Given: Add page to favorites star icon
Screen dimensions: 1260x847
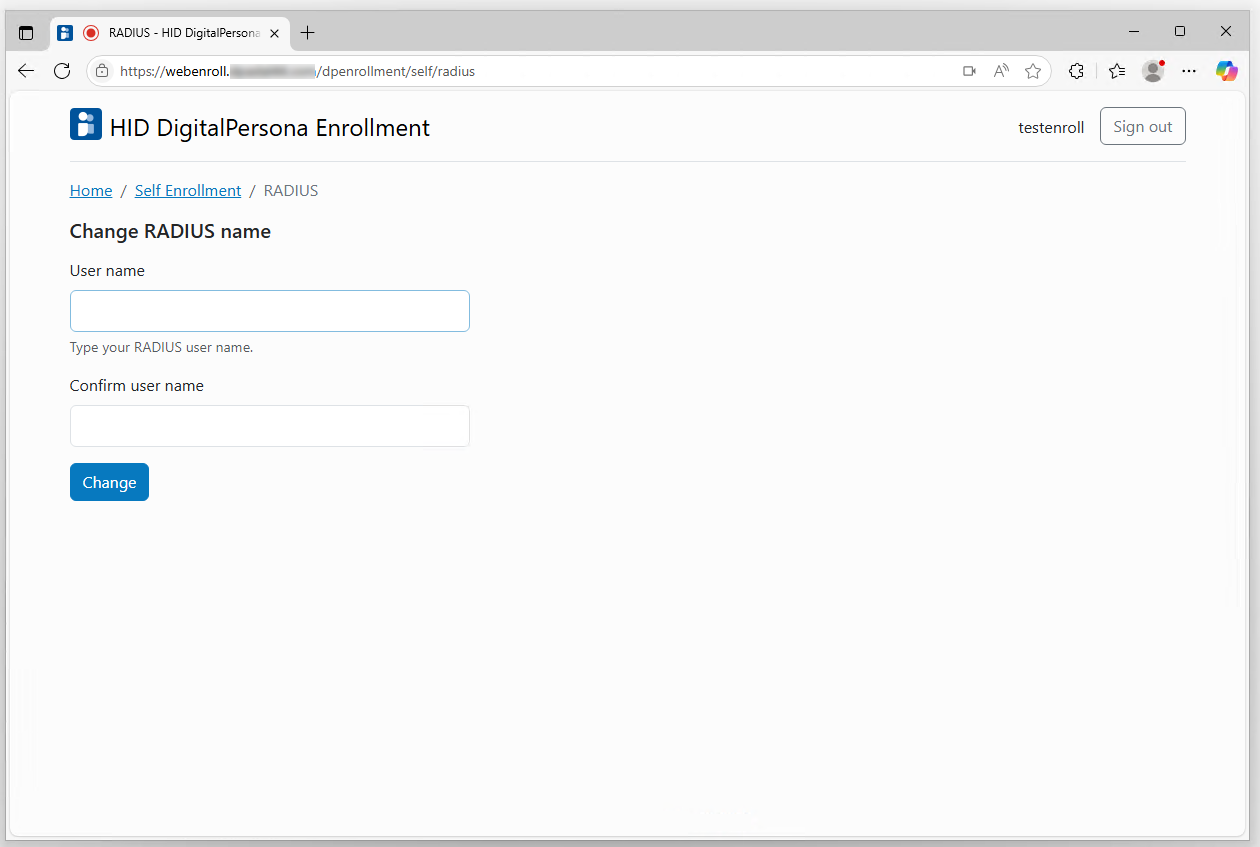Looking at the screenshot, I should (x=1033, y=71).
